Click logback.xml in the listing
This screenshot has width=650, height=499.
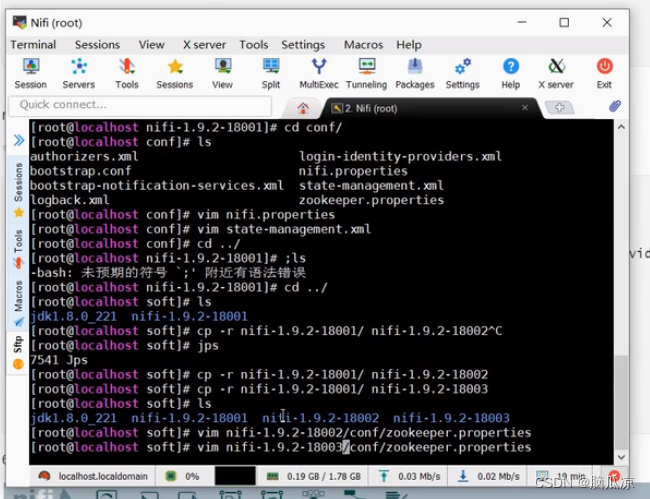pyautogui.click(x=70, y=200)
